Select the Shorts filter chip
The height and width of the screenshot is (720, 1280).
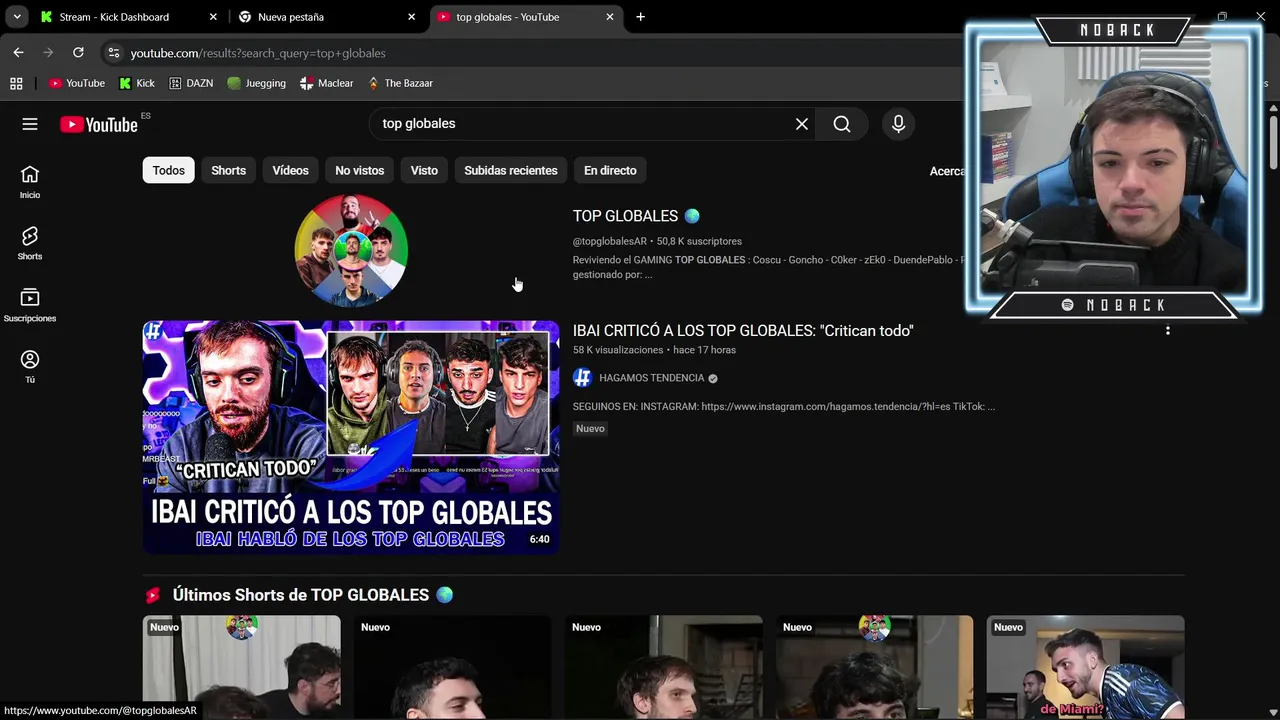pos(228,170)
